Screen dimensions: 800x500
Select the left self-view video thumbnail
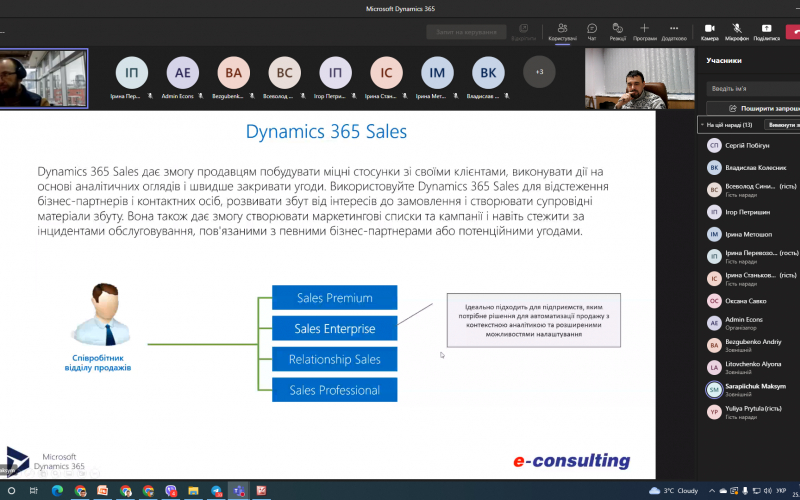coord(44,79)
